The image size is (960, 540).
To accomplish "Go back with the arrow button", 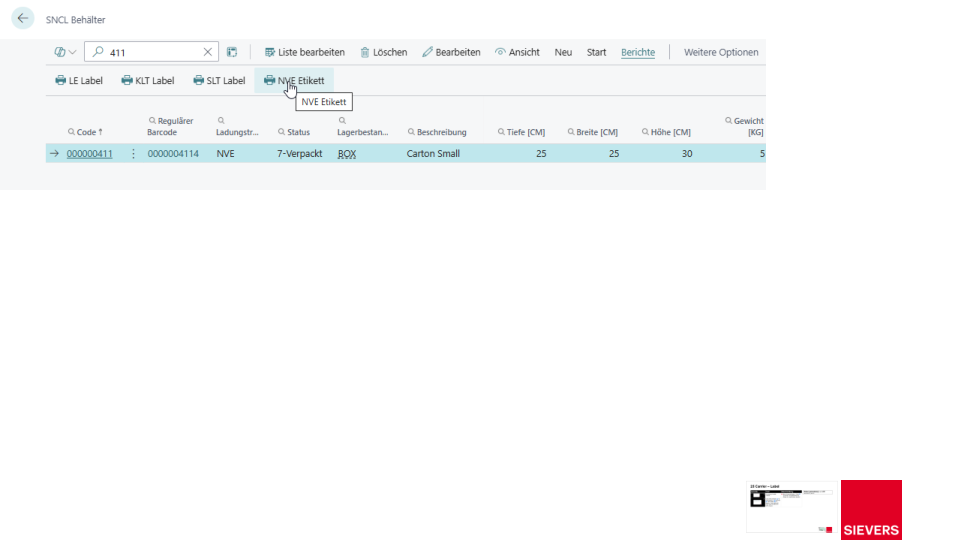I will pos(23,18).
